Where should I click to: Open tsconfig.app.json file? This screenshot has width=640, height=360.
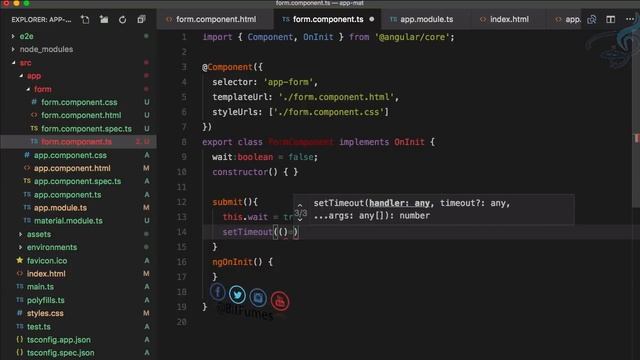[x=59, y=340]
